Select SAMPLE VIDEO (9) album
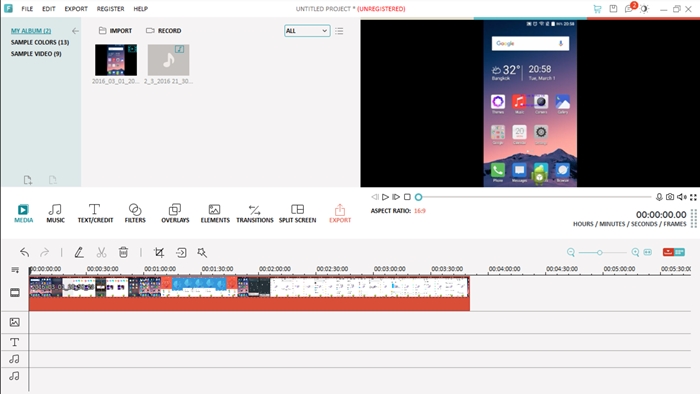Image resolution: width=700 pixels, height=394 pixels. (x=36, y=54)
